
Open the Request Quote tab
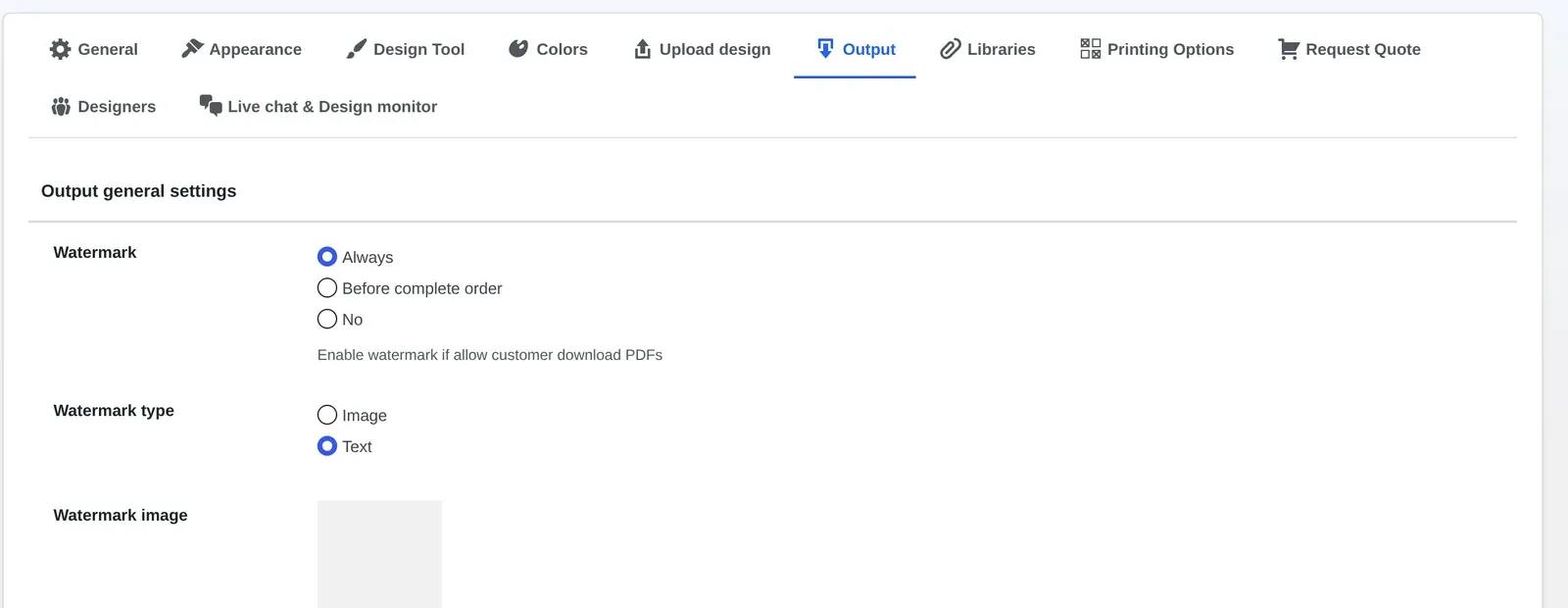coord(1349,49)
